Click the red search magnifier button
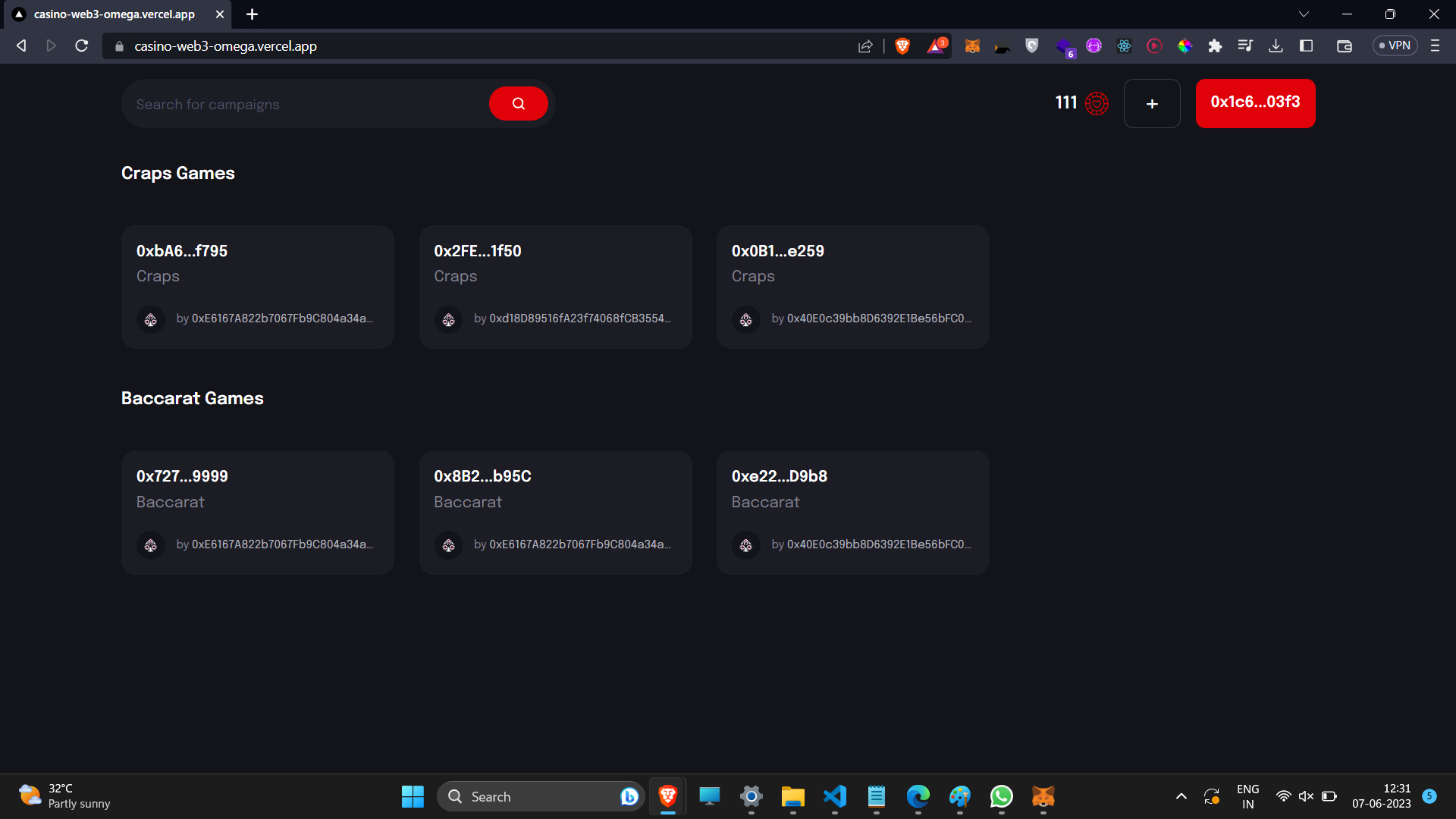The image size is (1456, 819). (x=518, y=104)
